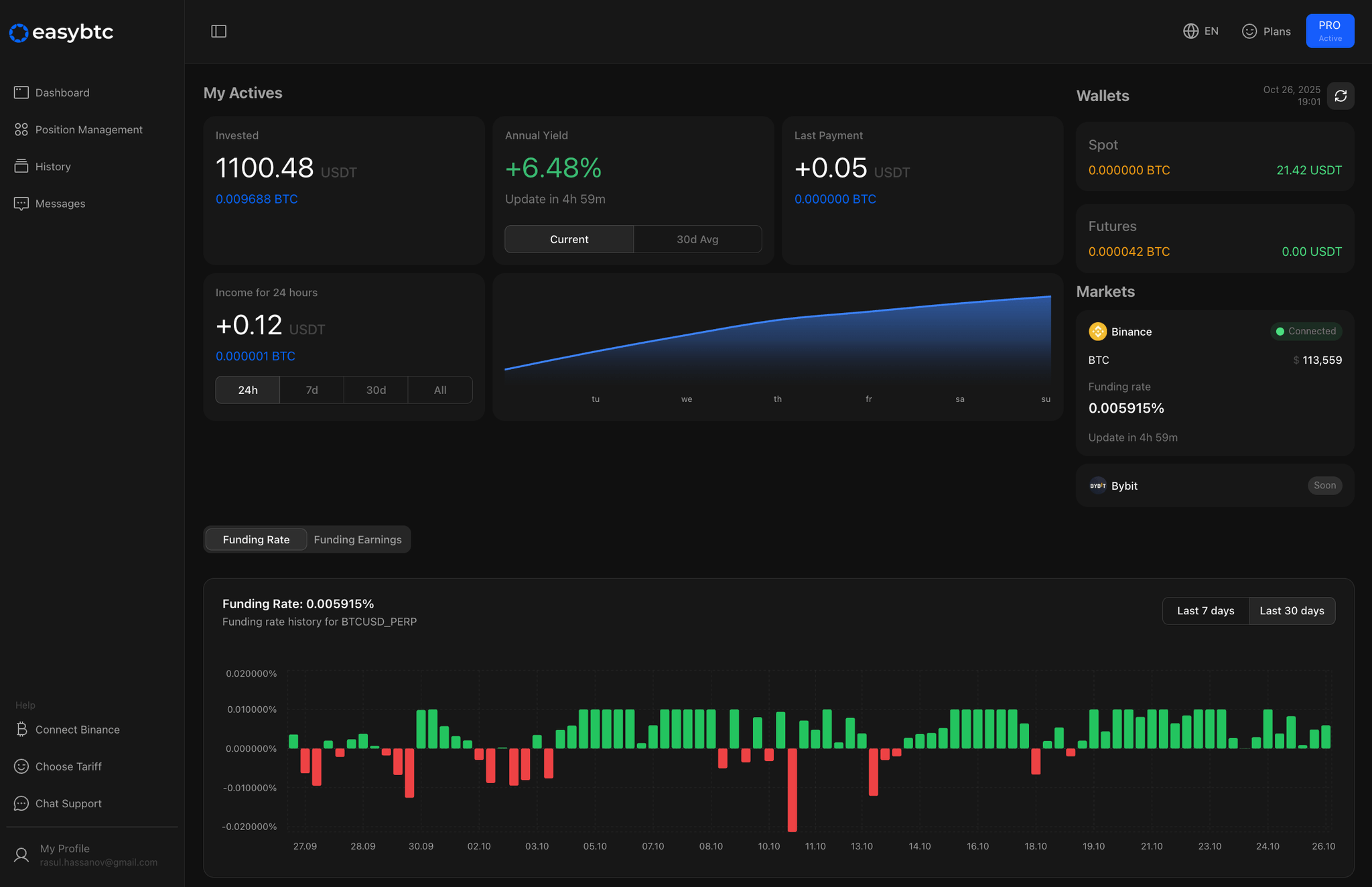Click the 0.009688 BTC value link

click(x=257, y=199)
